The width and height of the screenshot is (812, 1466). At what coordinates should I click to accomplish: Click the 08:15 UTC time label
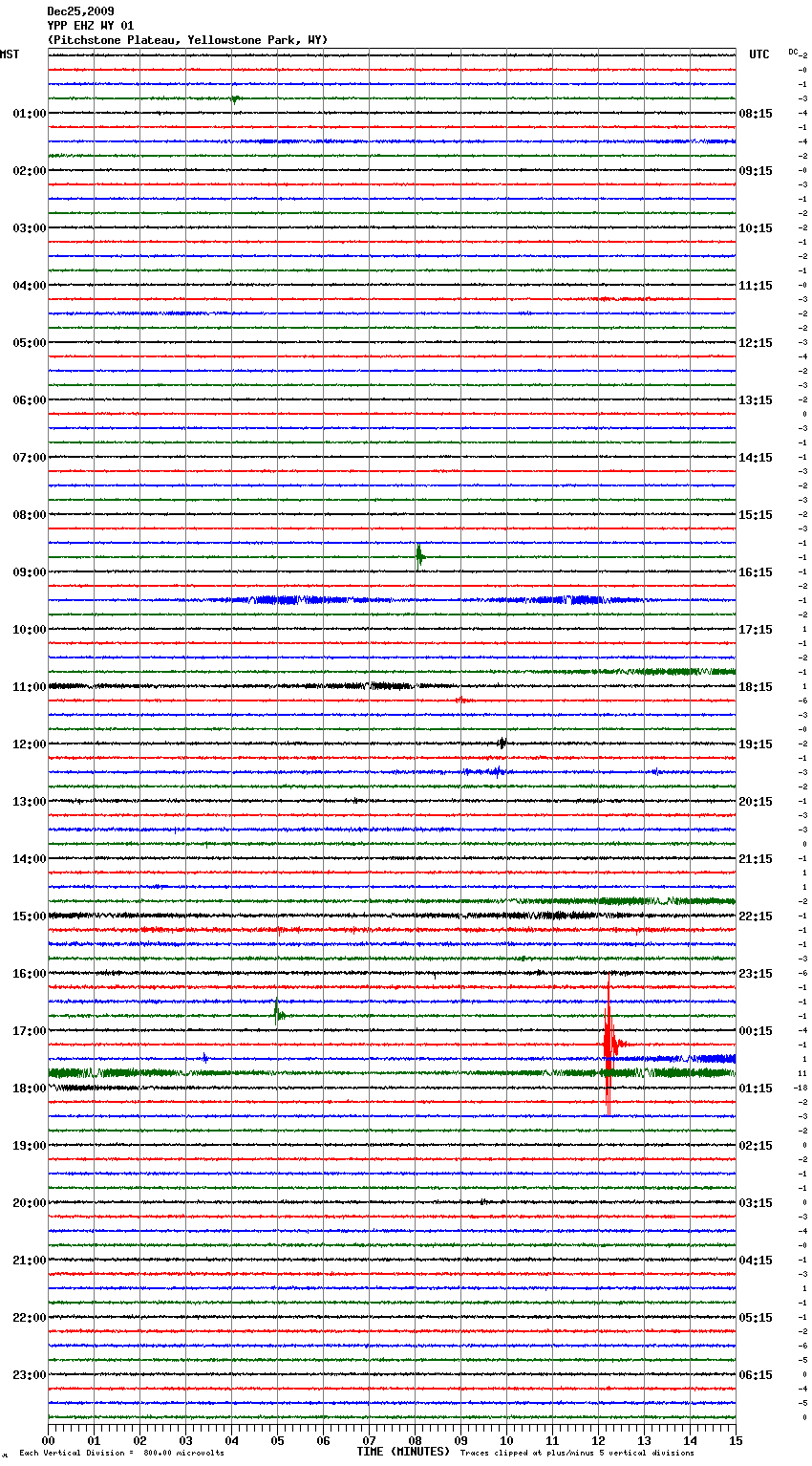point(756,114)
